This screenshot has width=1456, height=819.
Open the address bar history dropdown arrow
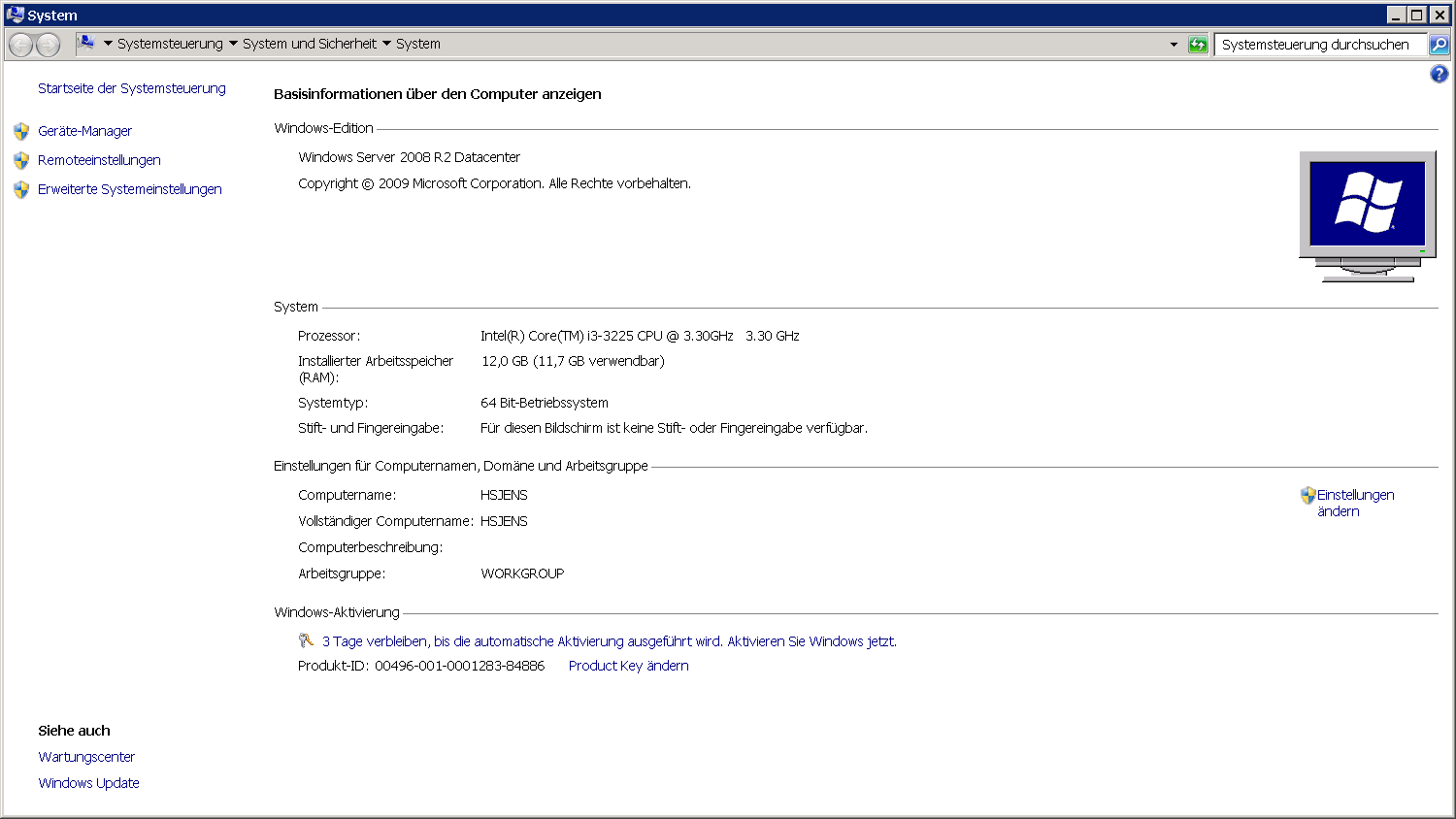[x=1174, y=45]
